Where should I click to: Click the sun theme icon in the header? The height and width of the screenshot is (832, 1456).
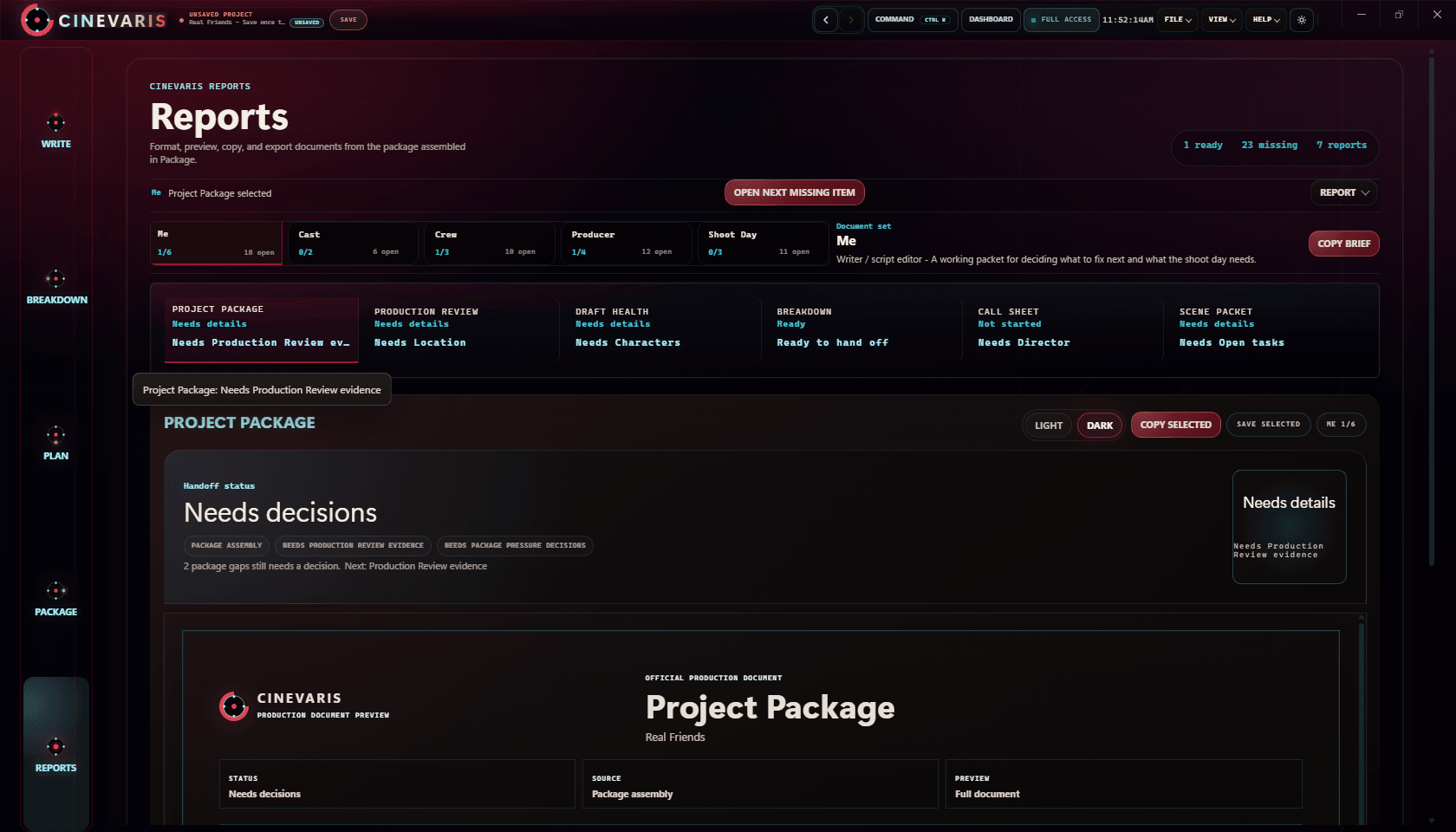tap(1302, 20)
